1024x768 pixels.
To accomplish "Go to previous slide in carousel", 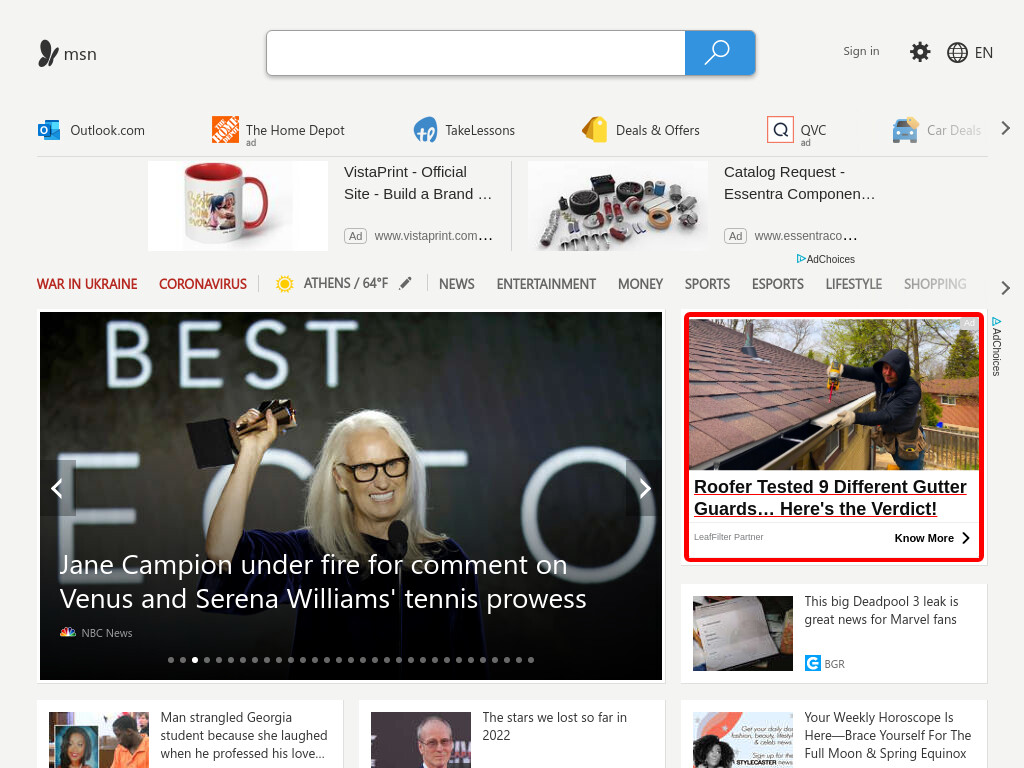I will [x=57, y=488].
